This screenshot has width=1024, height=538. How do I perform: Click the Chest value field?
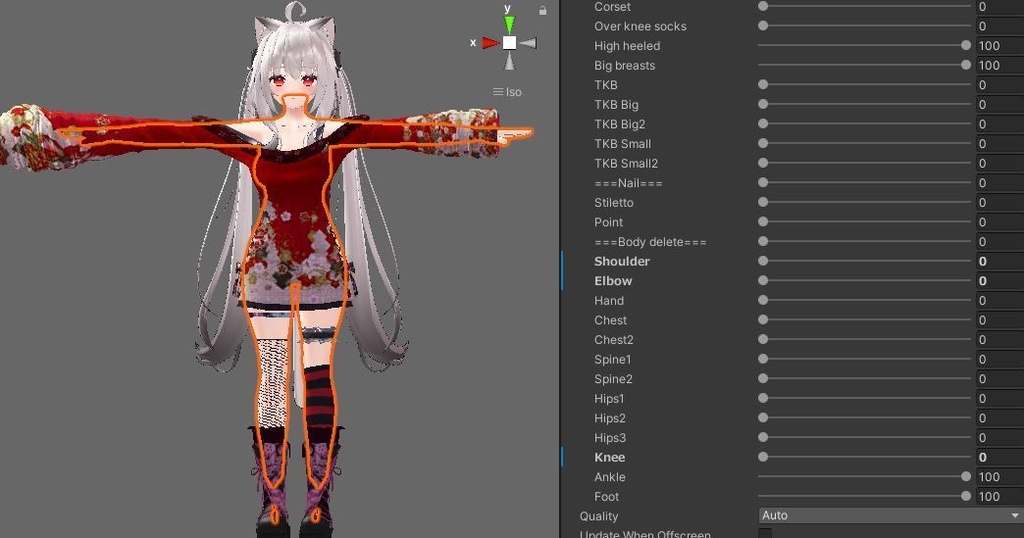[x=1000, y=320]
